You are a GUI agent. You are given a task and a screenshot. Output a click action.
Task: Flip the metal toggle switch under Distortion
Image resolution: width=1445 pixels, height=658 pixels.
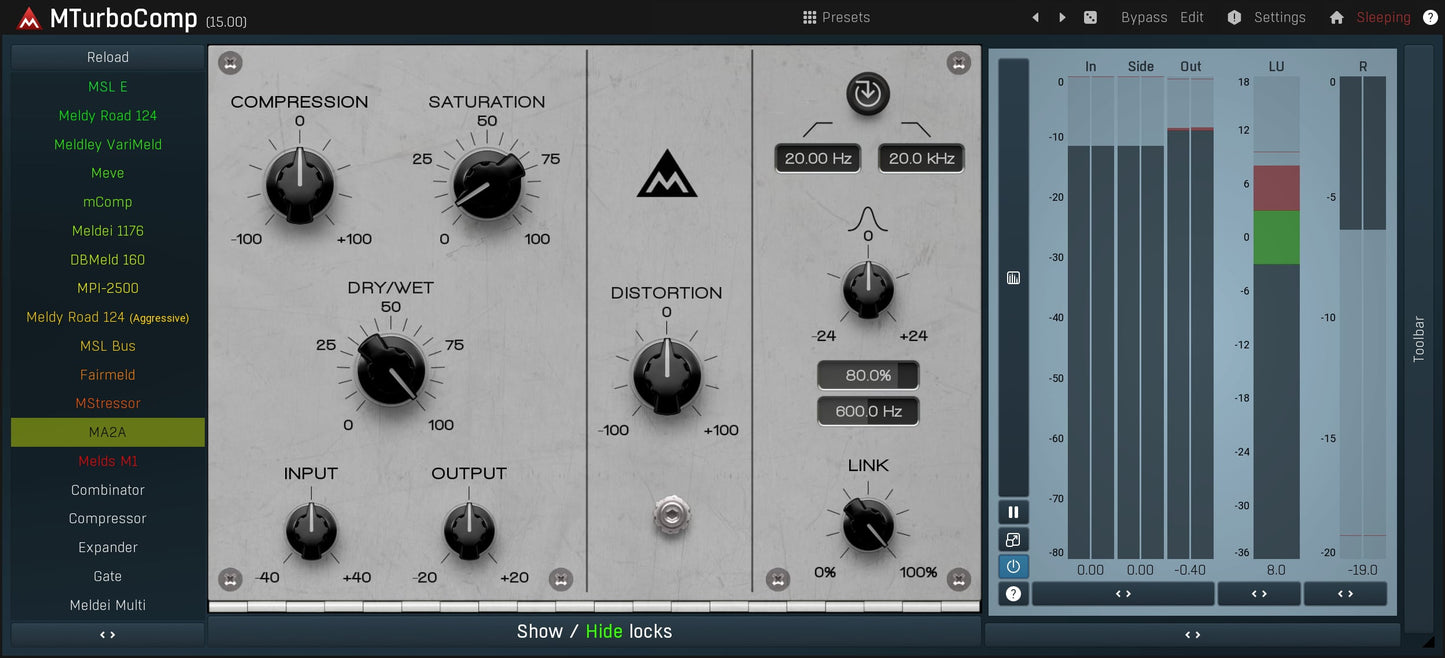670,516
